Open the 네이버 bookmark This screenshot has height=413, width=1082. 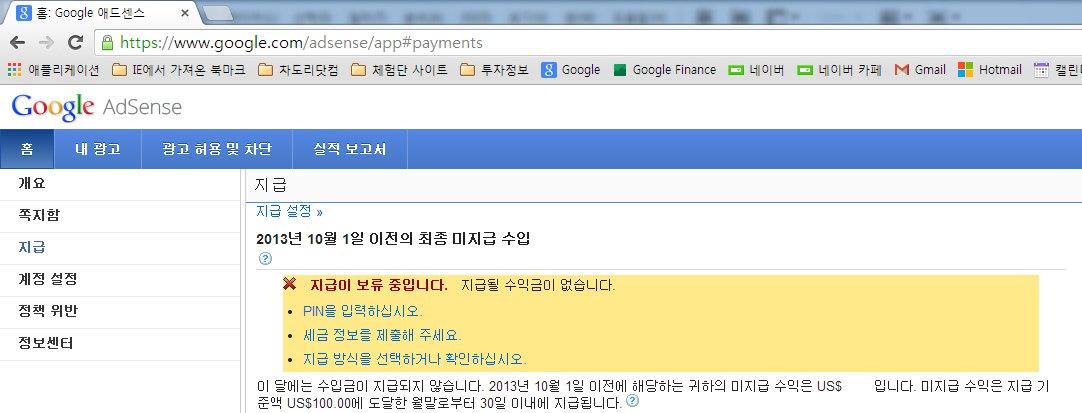tap(756, 70)
